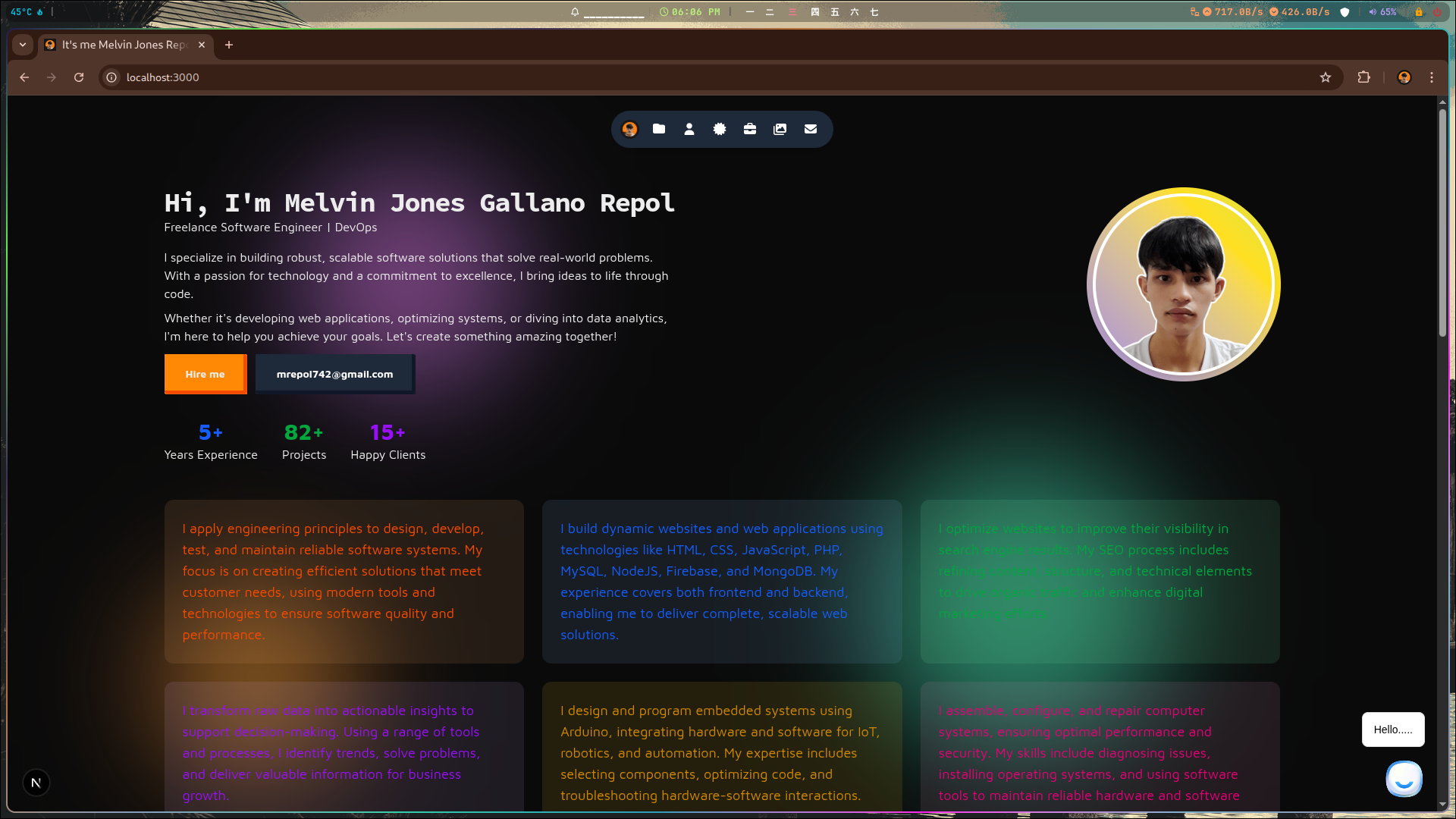Screen dimensions: 1456x819
Task: Select the person icon for the About section
Action: pyautogui.click(x=689, y=129)
